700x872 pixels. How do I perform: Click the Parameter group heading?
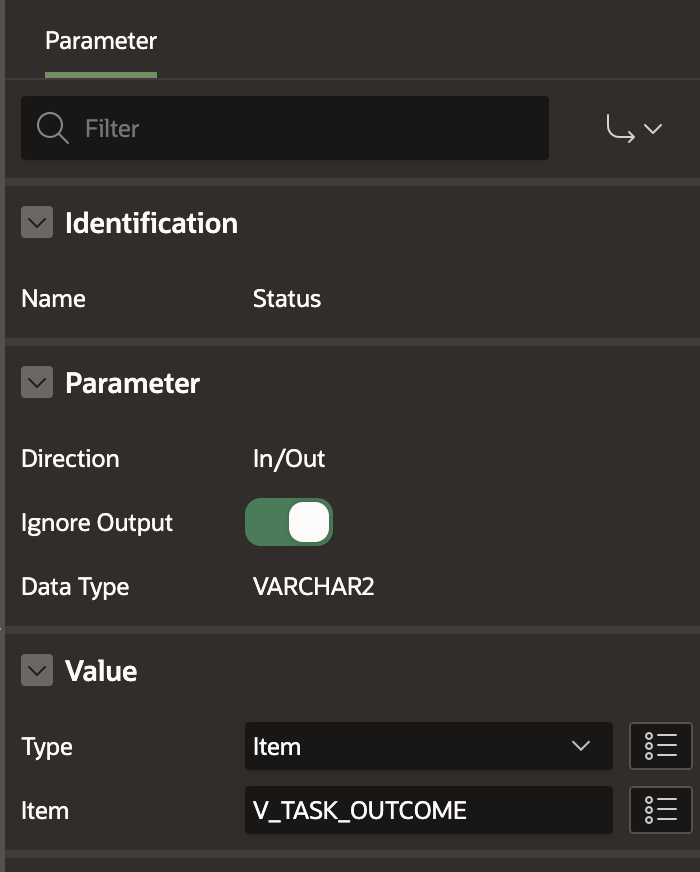132,383
